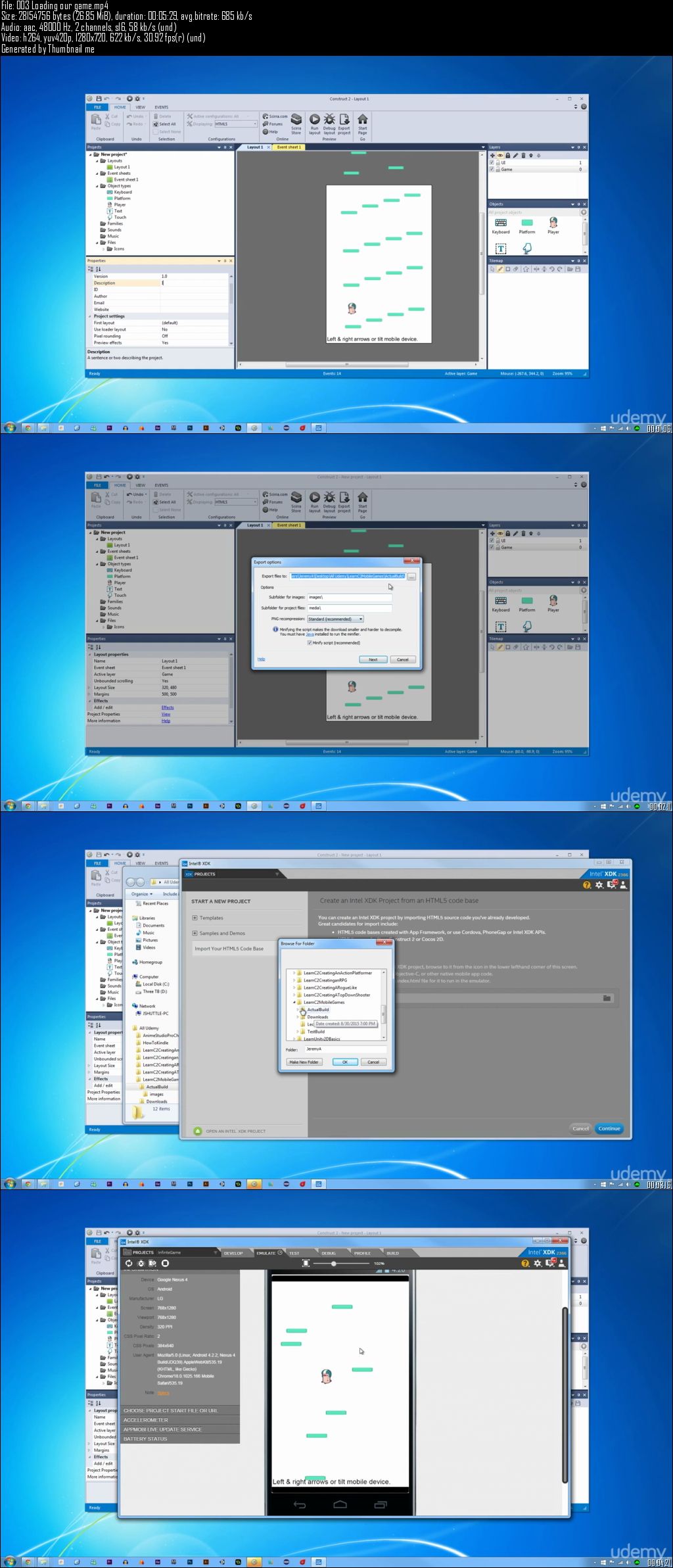Screen dimensions: 673x1568
Task: Click Run layout in the 00:01:06 frame
Action: 314,124
